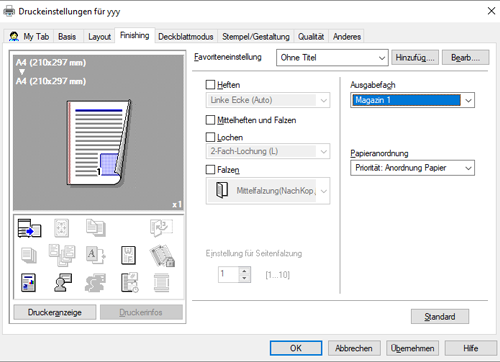Viewport: 500px width, 362px height.
Task: Click the watermark page icon with letters
Action: coord(128,255)
